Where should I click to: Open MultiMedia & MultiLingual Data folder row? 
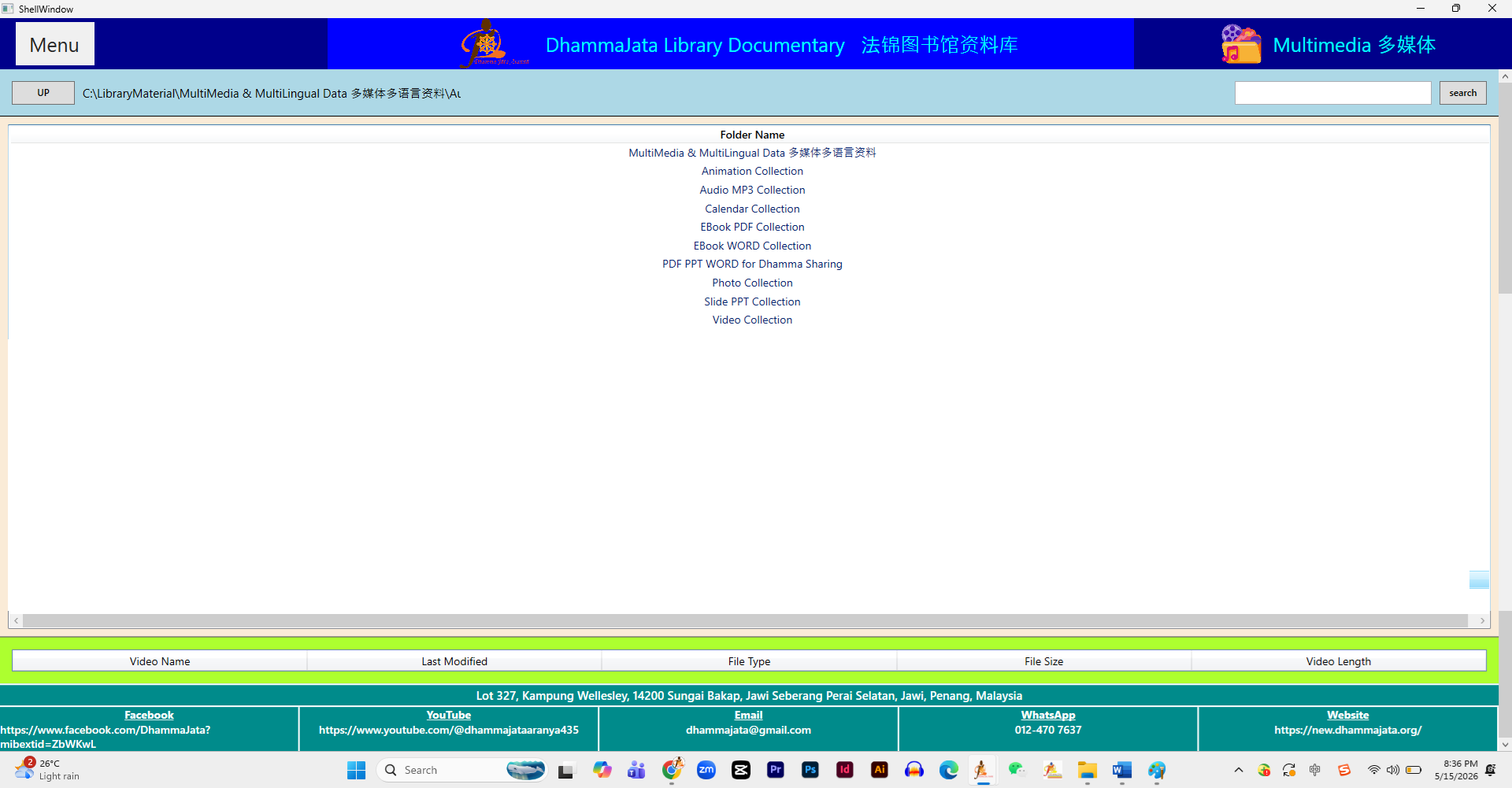click(x=752, y=153)
